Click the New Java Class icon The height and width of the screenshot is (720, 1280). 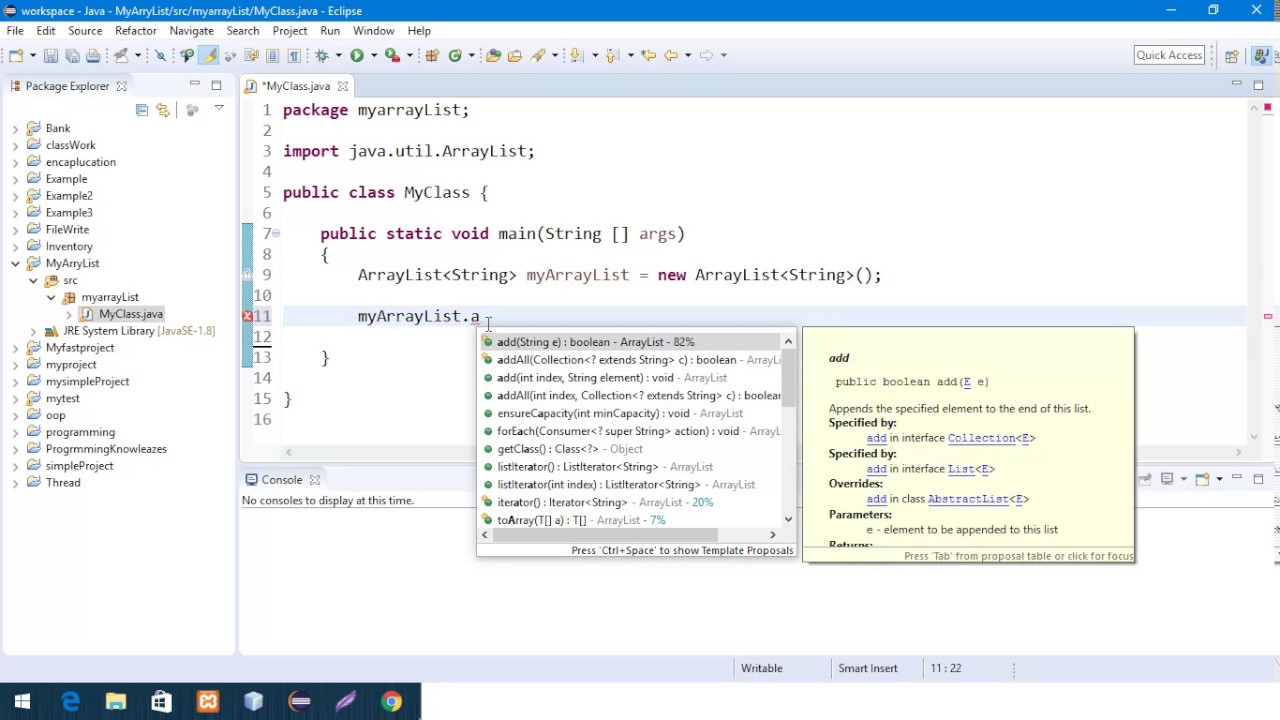click(x=455, y=56)
